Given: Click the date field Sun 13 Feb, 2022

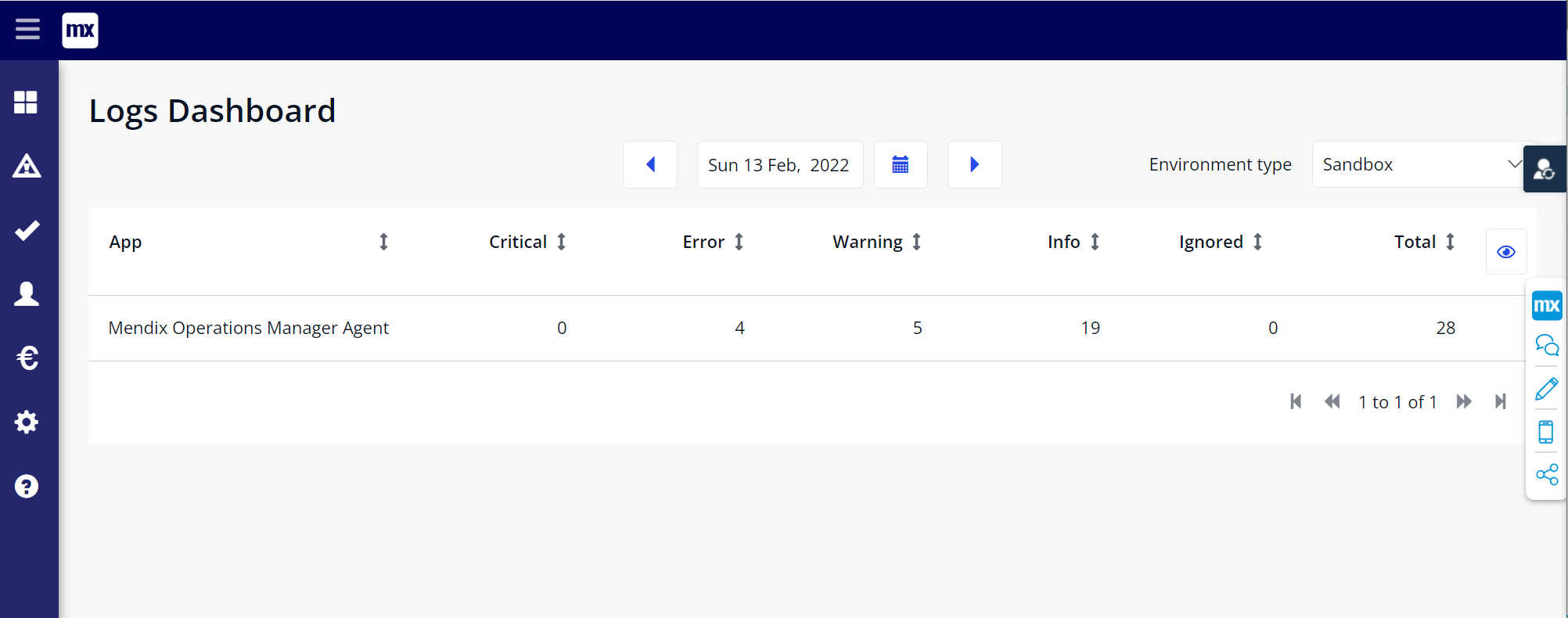Looking at the screenshot, I should tap(780, 165).
